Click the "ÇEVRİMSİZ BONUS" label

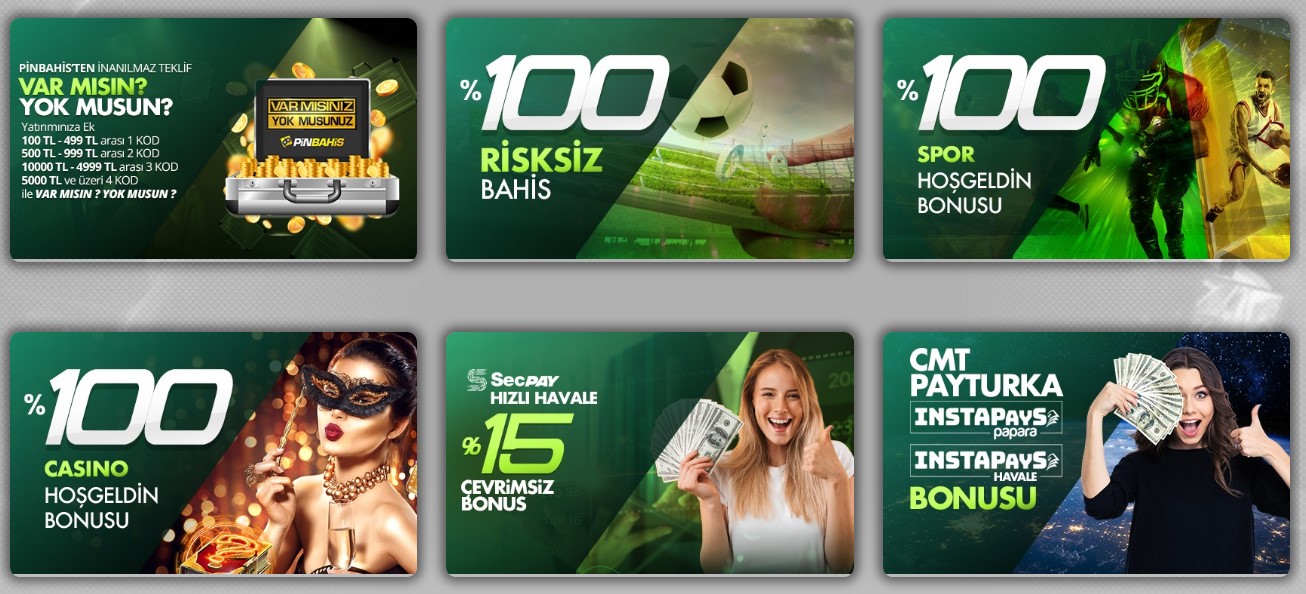coord(508,495)
